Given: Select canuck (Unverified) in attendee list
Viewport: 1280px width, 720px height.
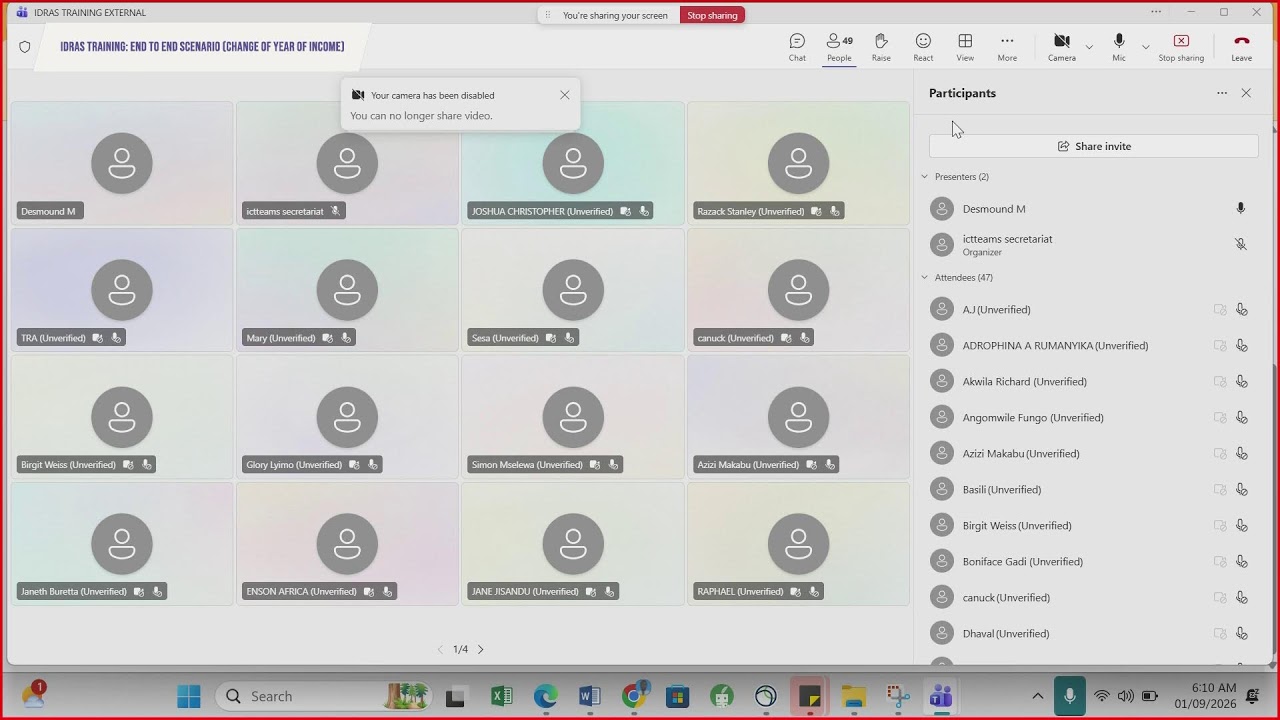Looking at the screenshot, I should coord(1093,598).
